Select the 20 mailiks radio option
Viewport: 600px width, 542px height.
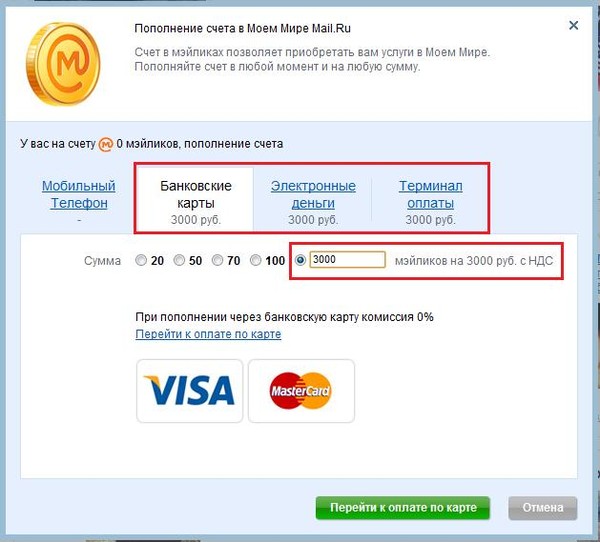click(x=141, y=261)
